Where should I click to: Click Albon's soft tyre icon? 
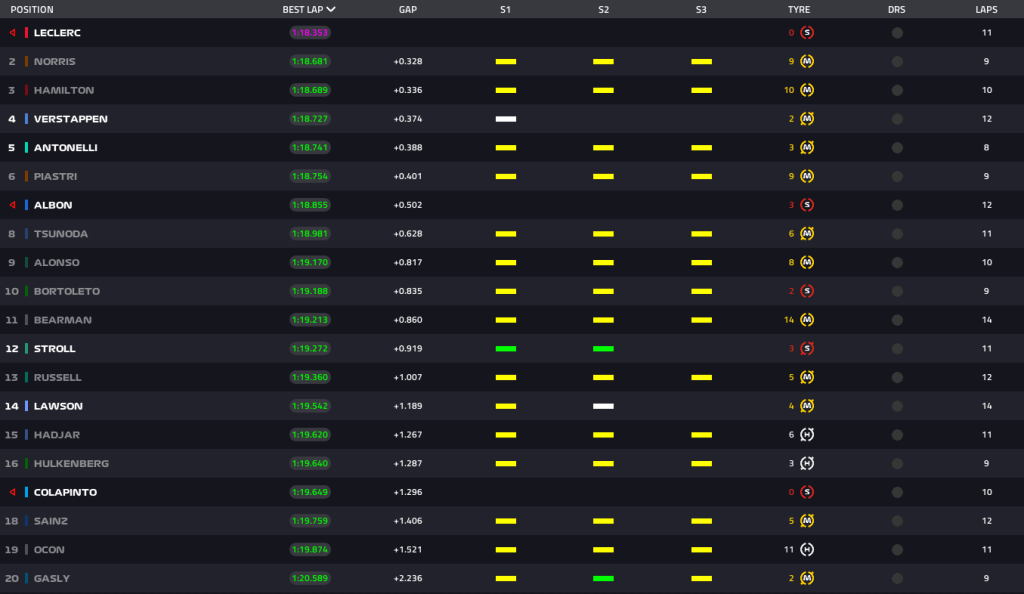click(807, 205)
